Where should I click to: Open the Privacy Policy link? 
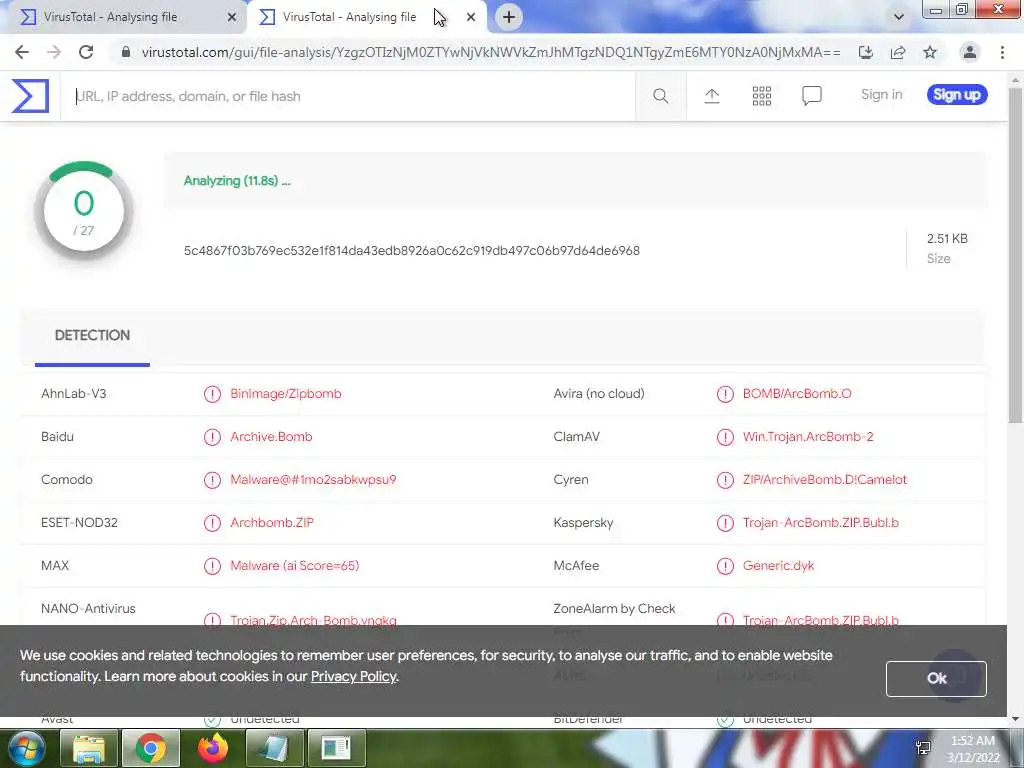click(353, 677)
